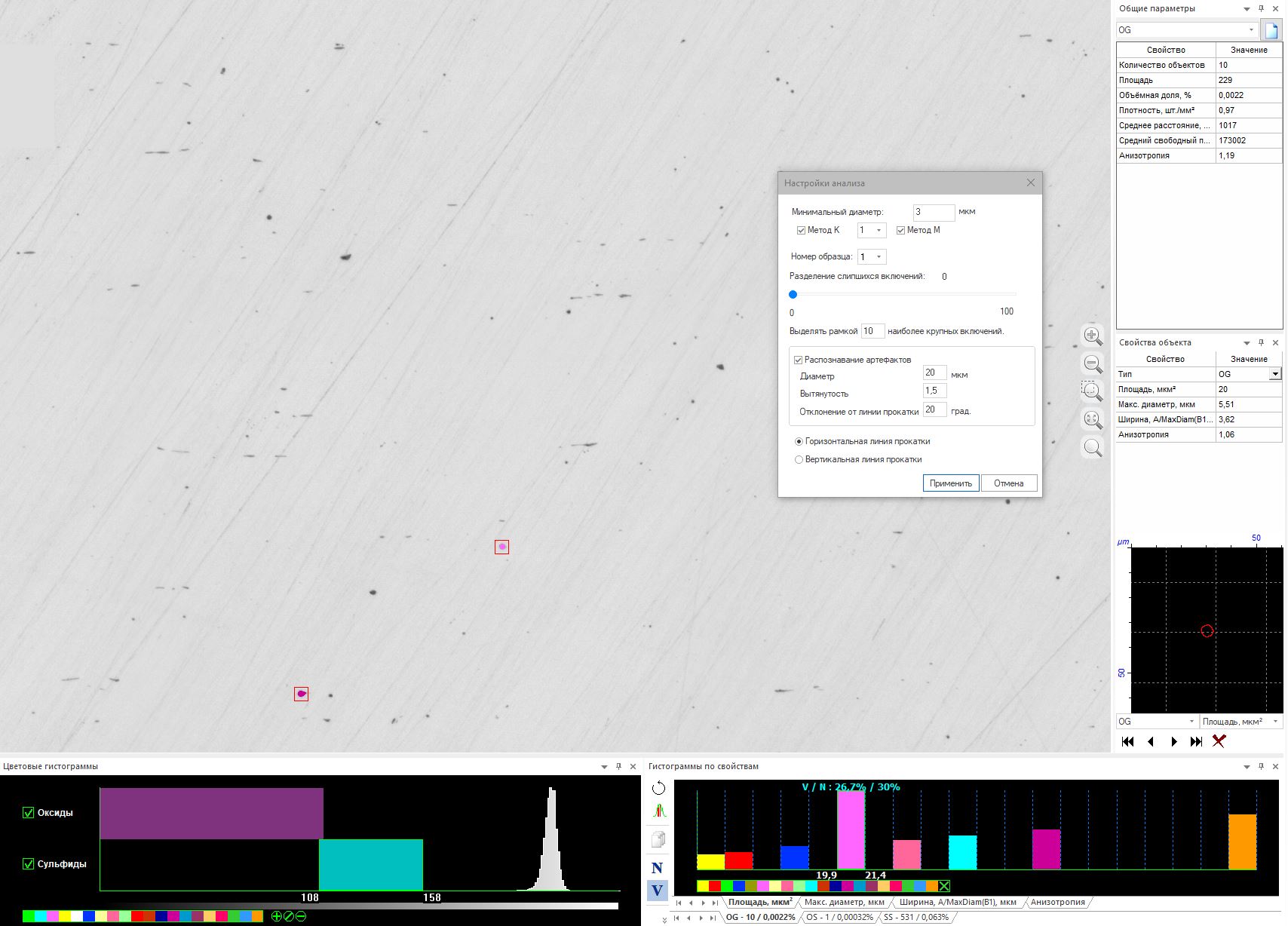The width and height of the screenshot is (1288, 926).
Task: Select Вертикальная линия прокатки radio button
Action: [x=799, y=459]
